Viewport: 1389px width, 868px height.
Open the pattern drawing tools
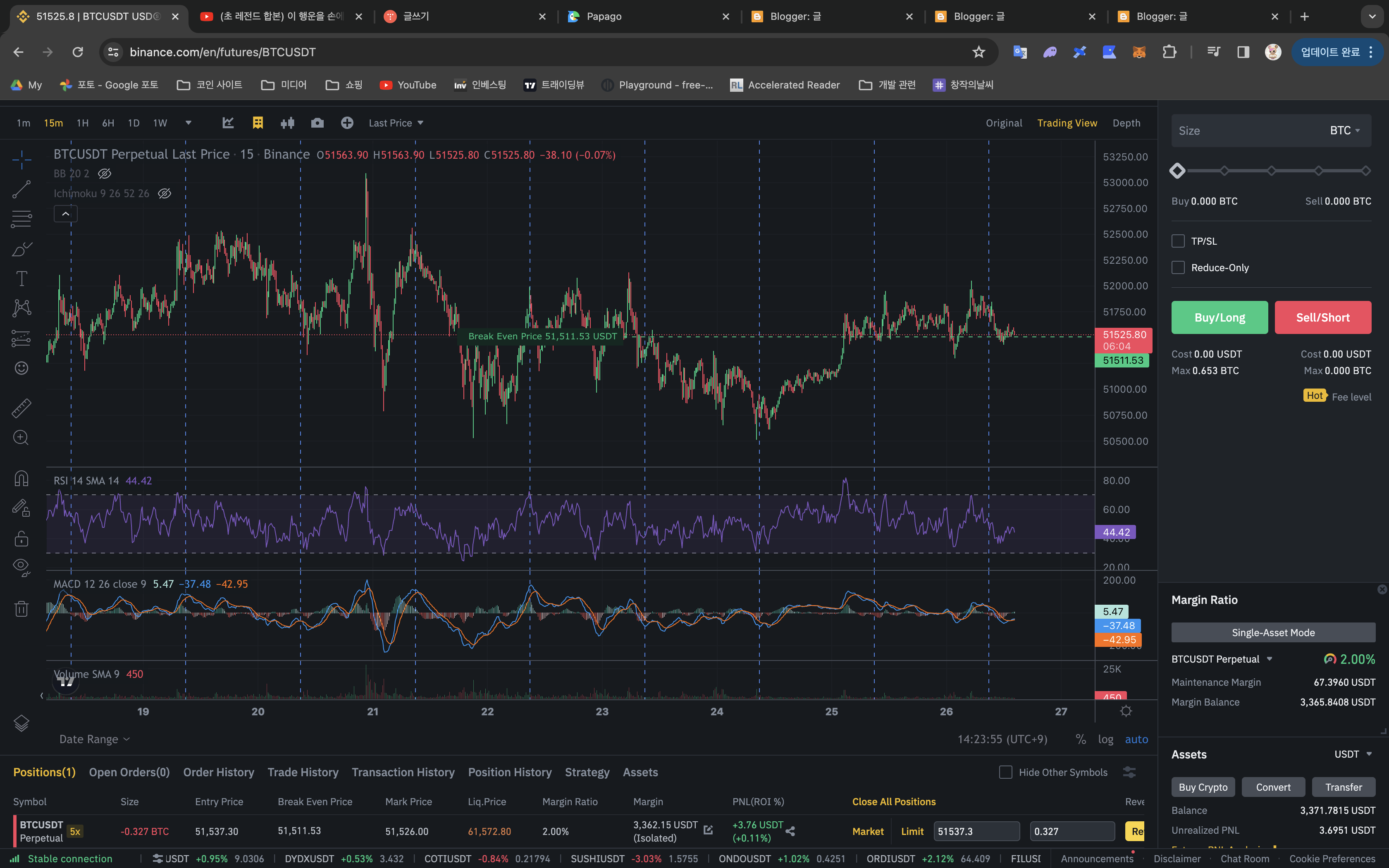pyautogui.click(x=22, y=308)
